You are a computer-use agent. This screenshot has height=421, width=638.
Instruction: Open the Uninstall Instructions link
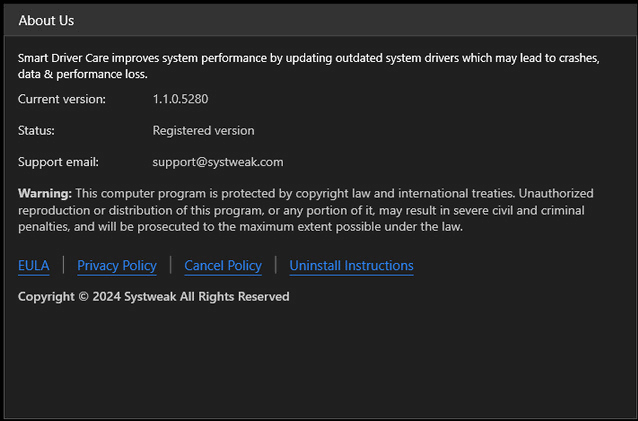pos(351,265)
